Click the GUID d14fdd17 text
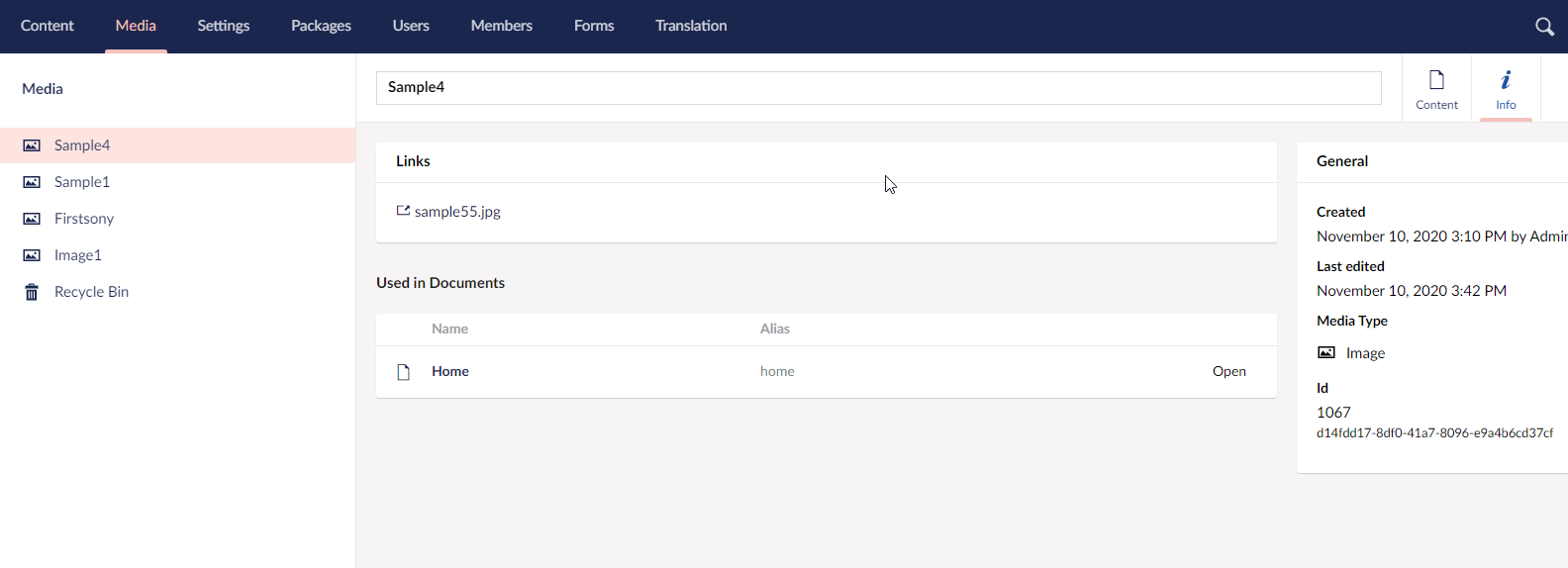 [1434, 432]
